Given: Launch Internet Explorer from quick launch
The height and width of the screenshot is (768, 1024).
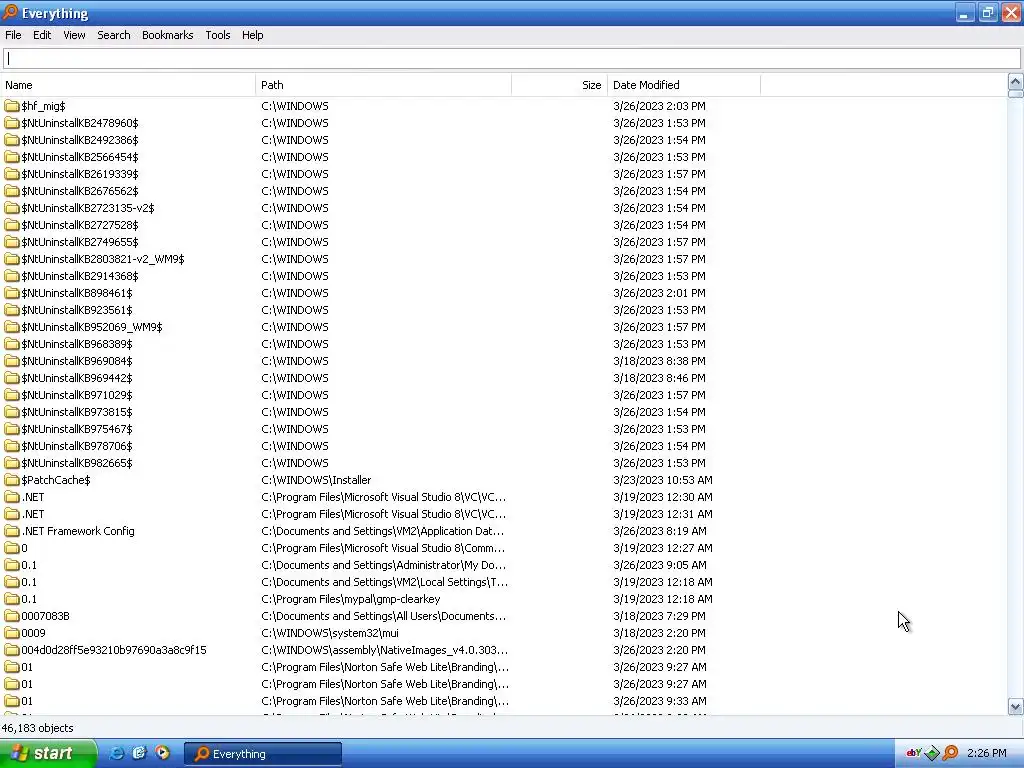Looking at the screenshot, I should click(x=116, y=753).
